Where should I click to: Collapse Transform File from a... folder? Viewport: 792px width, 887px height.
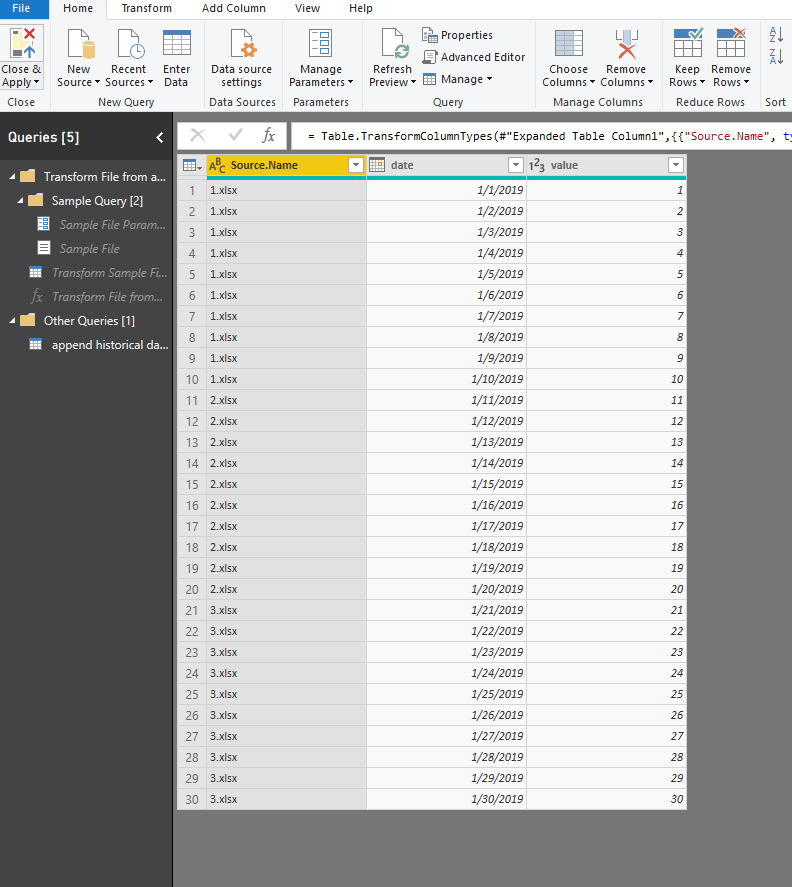(x=12, y=177)
